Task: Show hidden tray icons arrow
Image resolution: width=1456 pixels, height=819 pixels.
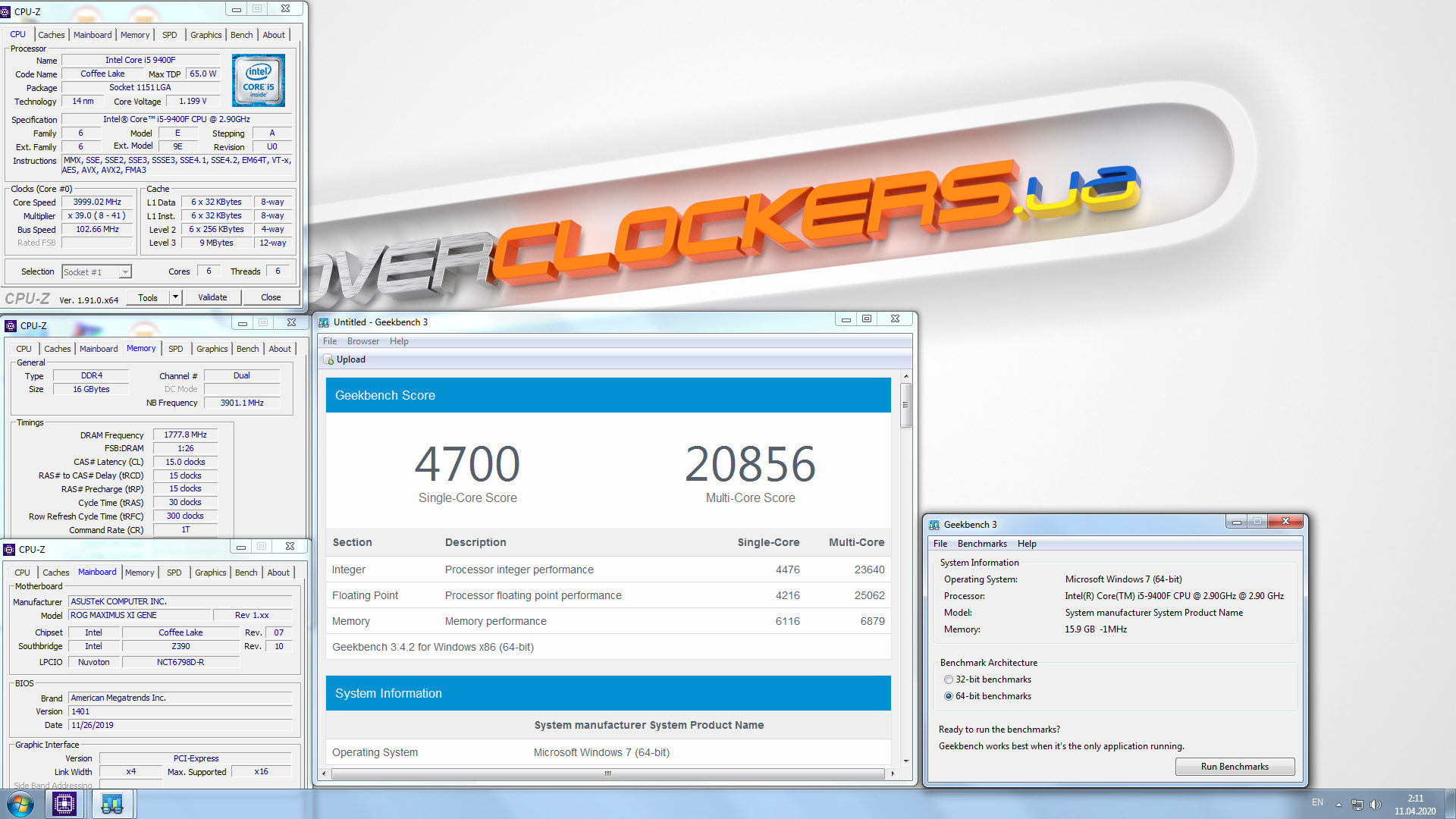Action: (x=1338, y=804)
